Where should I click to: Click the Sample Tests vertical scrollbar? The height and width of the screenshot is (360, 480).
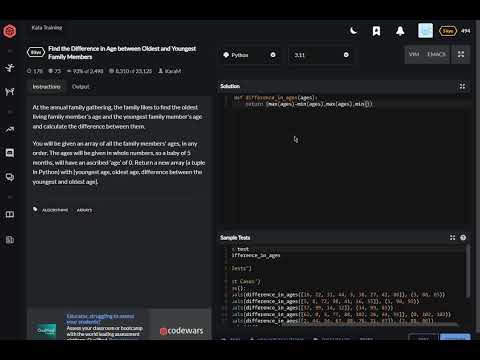coord(468,271)
